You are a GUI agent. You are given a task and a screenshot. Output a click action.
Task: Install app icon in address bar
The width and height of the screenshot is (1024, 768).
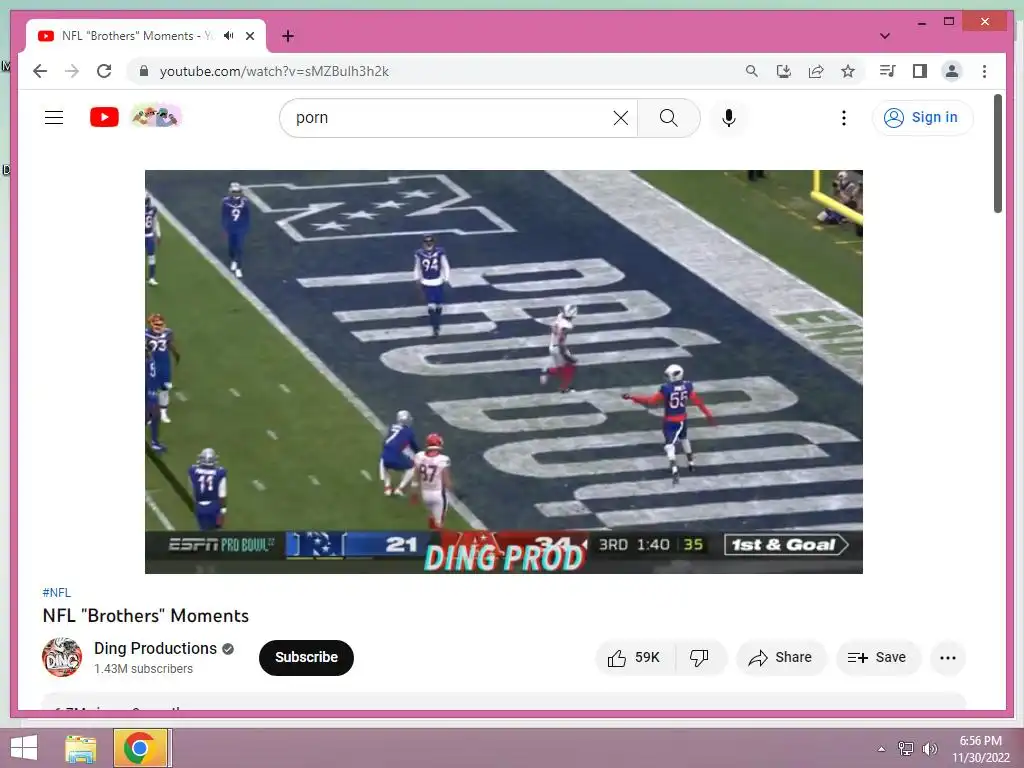click(784, 71)
